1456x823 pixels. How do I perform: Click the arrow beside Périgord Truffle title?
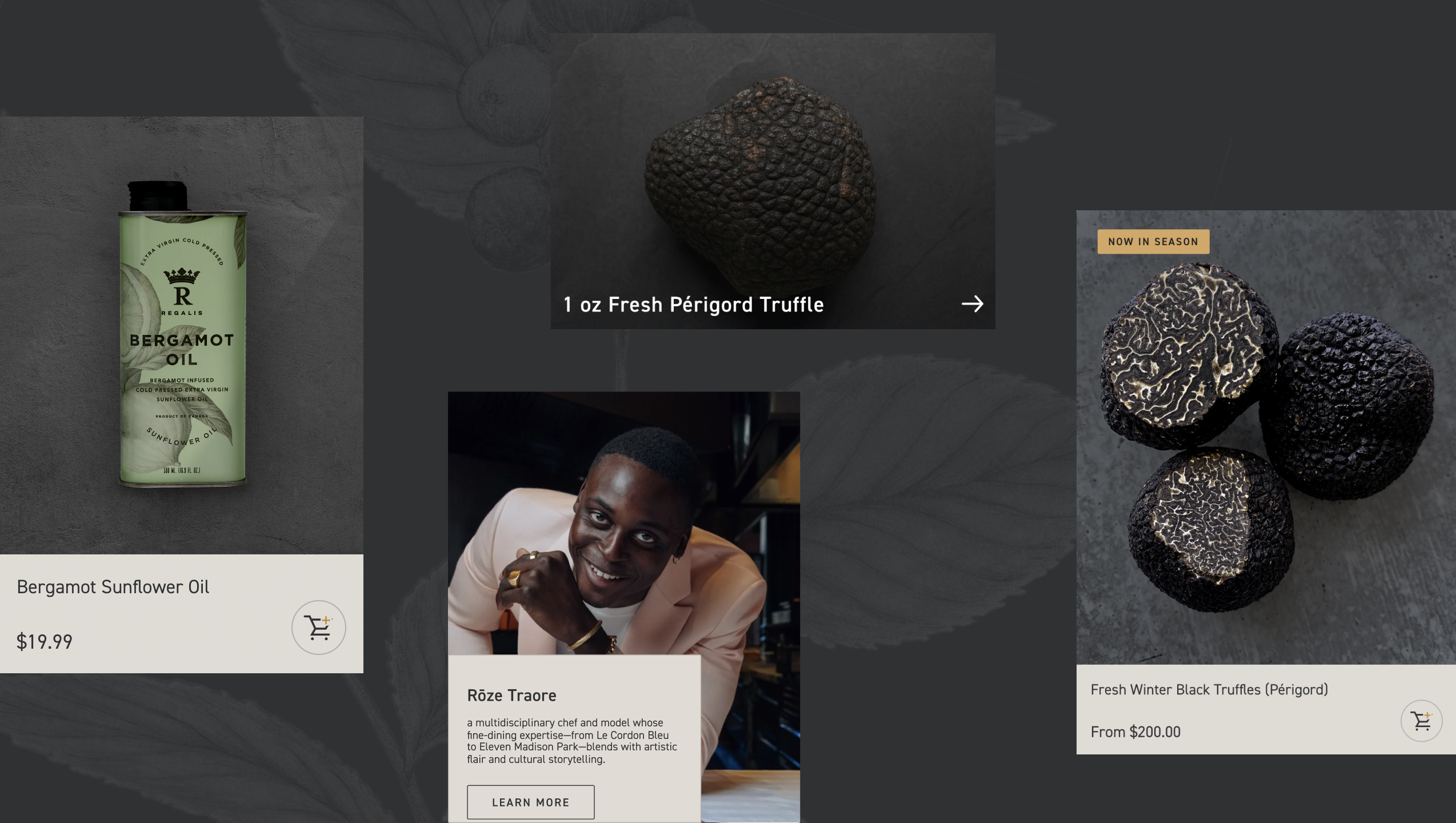click(x=973, y=304)
